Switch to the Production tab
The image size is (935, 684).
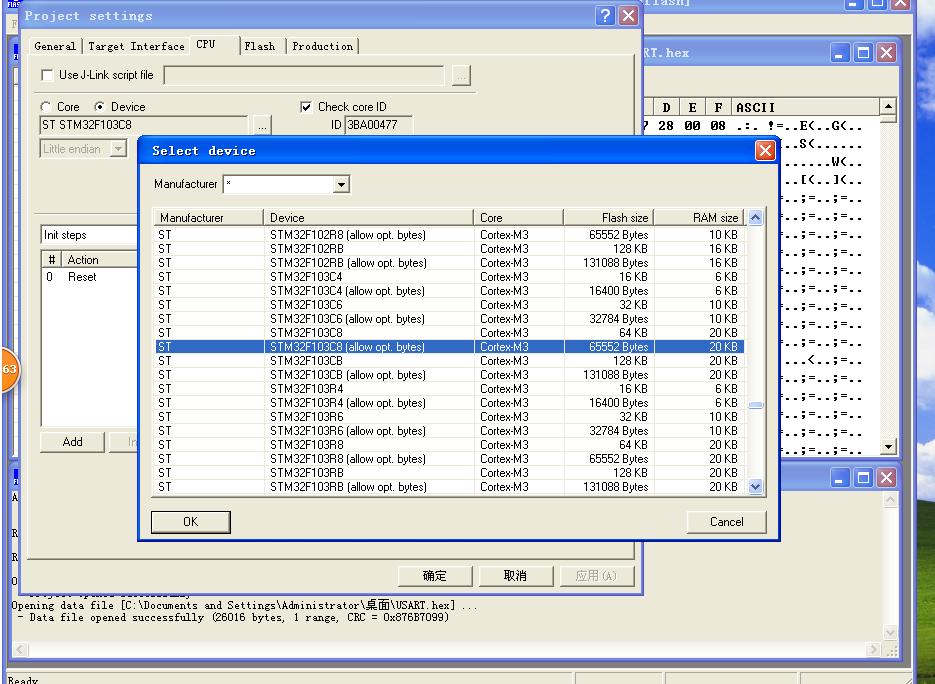click(x=323, y=46)
